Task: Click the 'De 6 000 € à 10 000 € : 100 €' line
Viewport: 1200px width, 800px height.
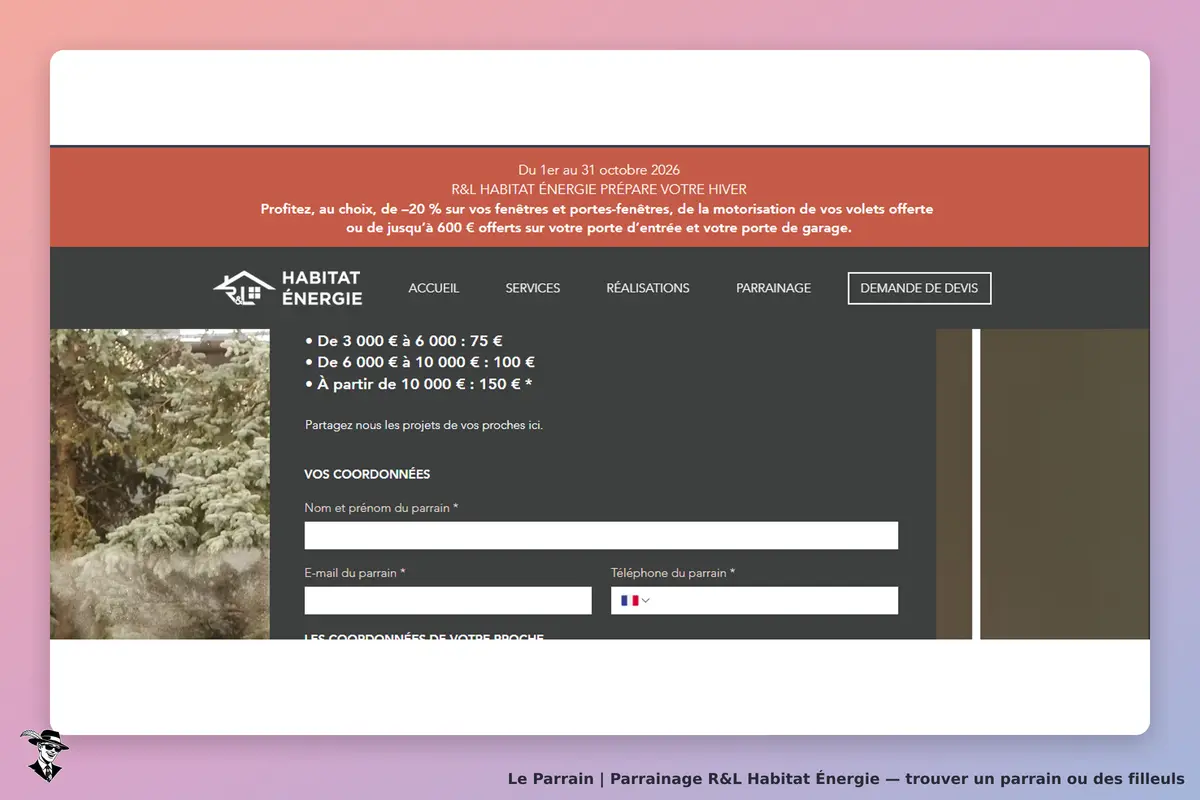Action: pos(420,362)
